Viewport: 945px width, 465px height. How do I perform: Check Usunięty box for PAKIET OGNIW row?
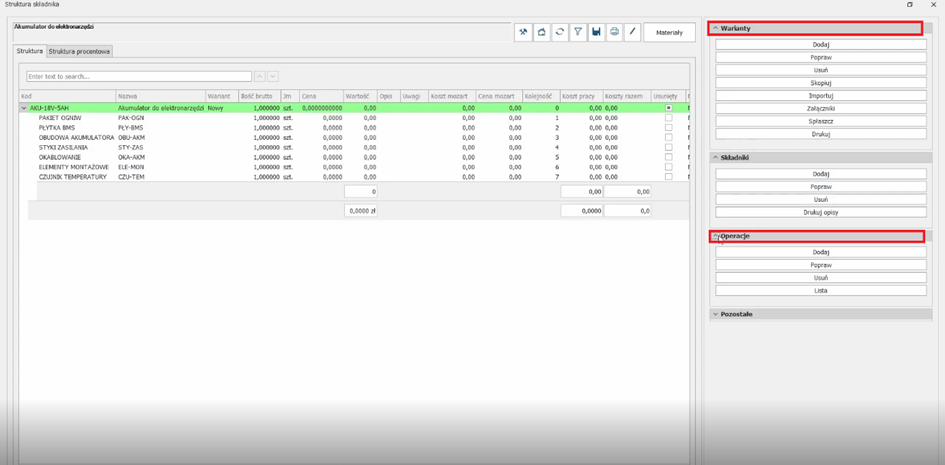coord(669,118)
